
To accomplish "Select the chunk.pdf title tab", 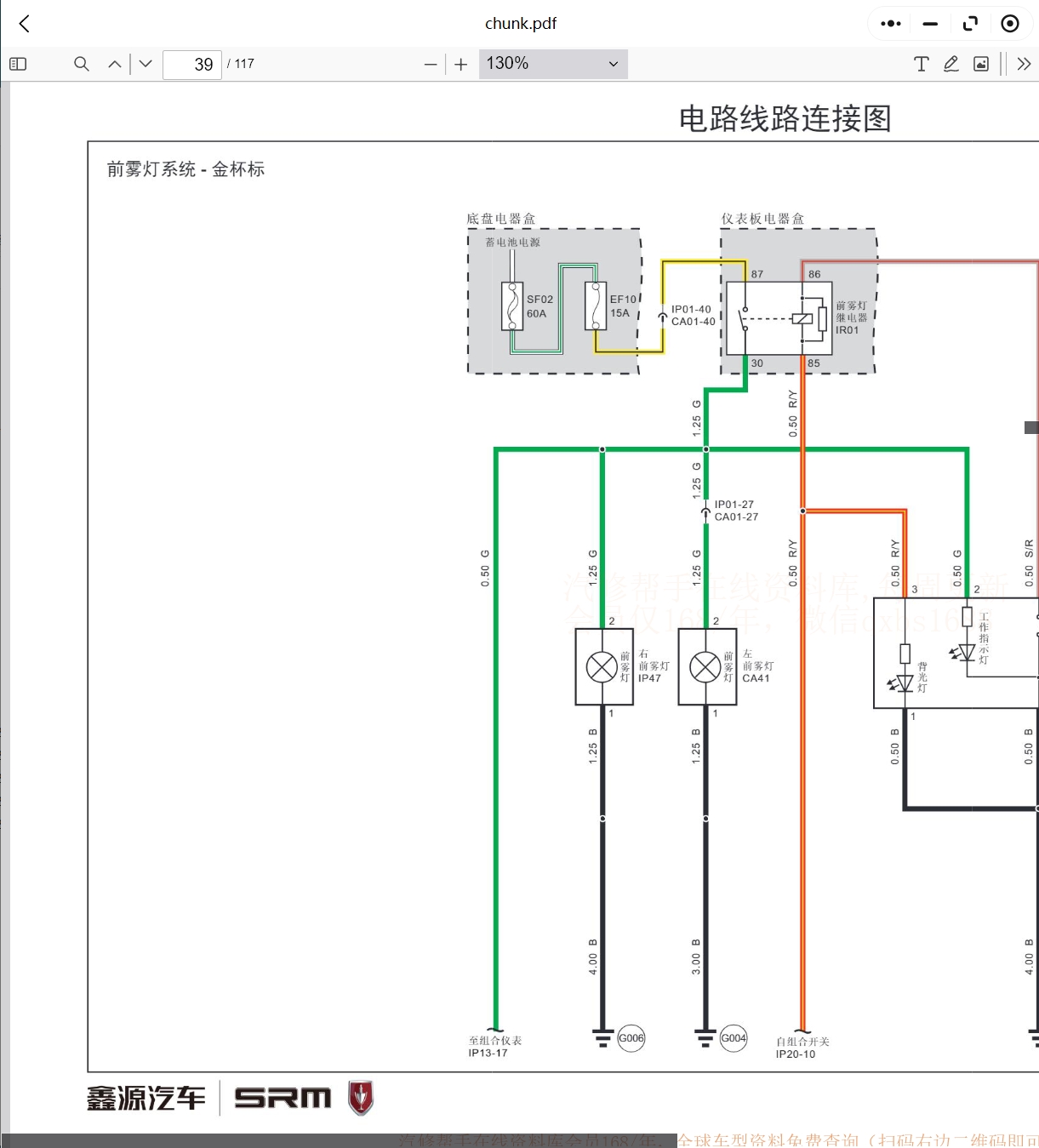I will pos(520,23).
